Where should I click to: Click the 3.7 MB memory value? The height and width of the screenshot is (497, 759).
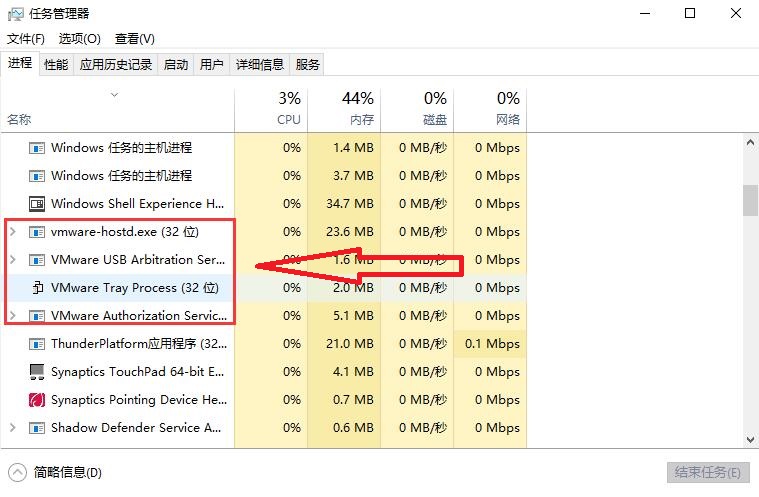click(x=353, y=176)
